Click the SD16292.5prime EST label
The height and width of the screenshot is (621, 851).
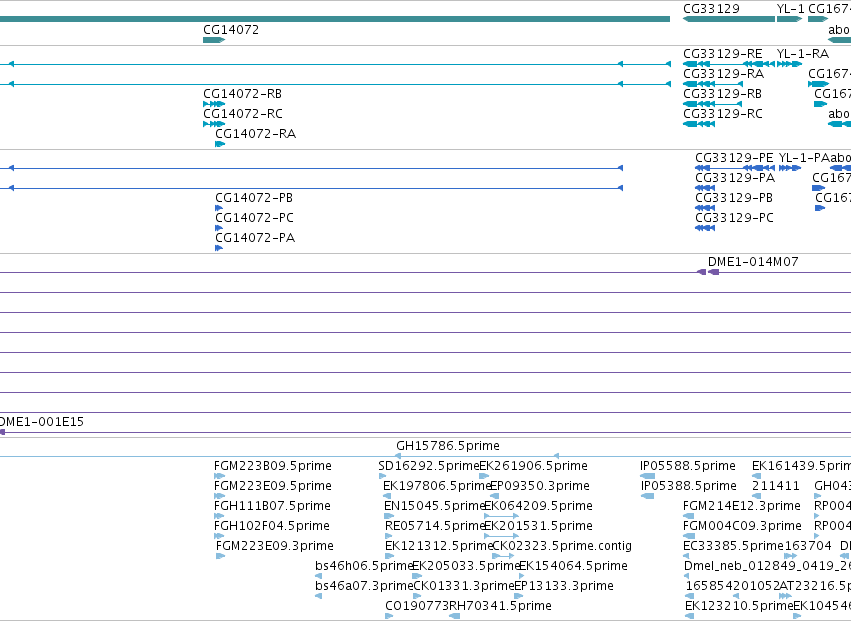click(x=429, y=466)
